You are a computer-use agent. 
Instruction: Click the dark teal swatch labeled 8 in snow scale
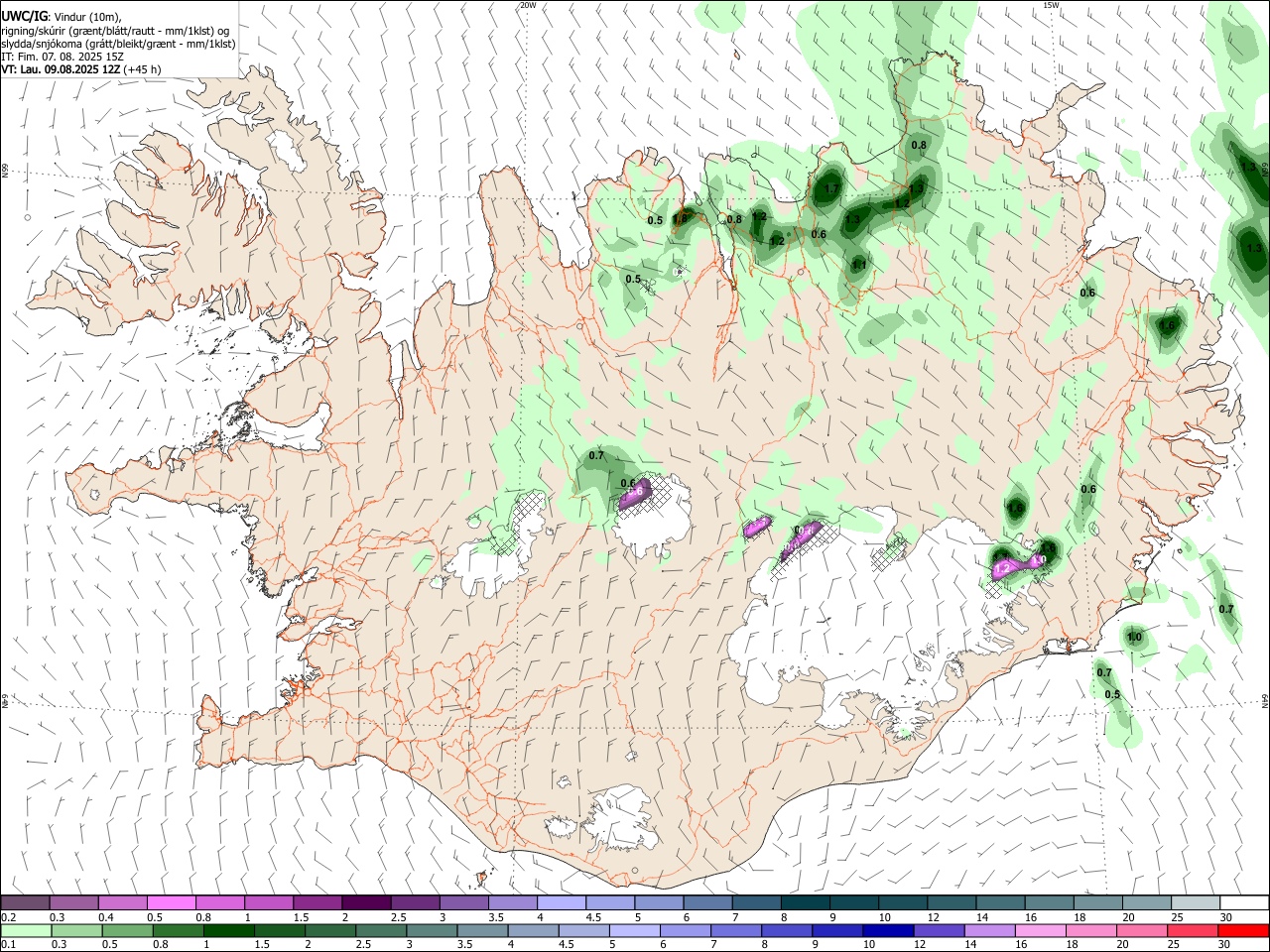pos(804,902)
